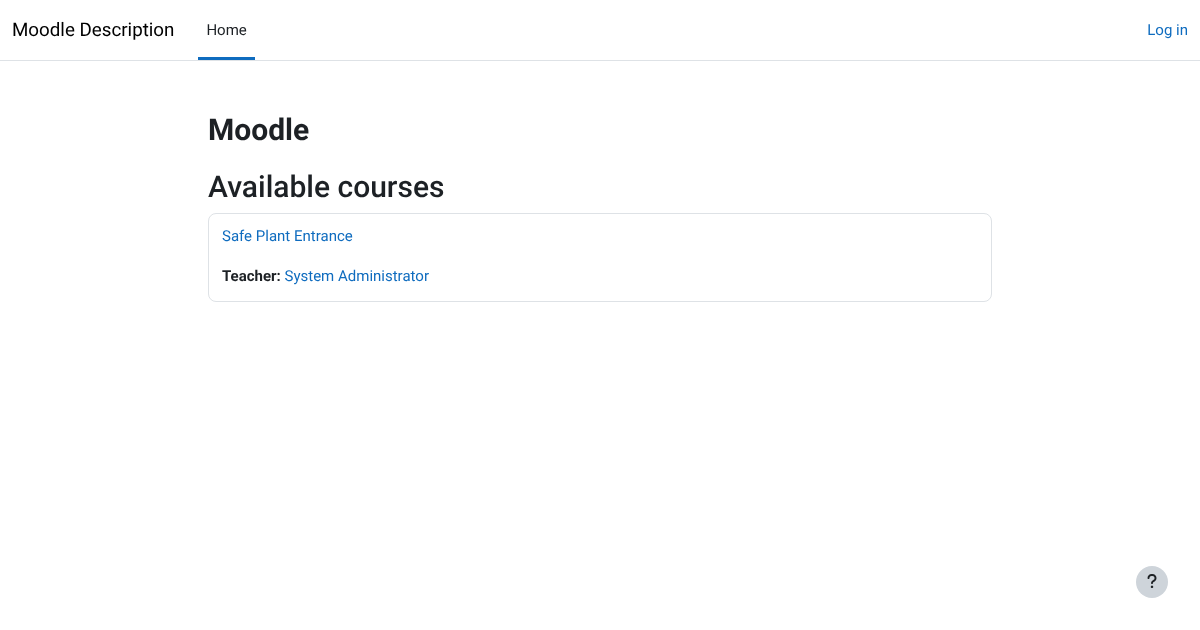This screenshot has height=630, width=1200.
Task: Return to Home via the top menu
Action: click(226, 30)
